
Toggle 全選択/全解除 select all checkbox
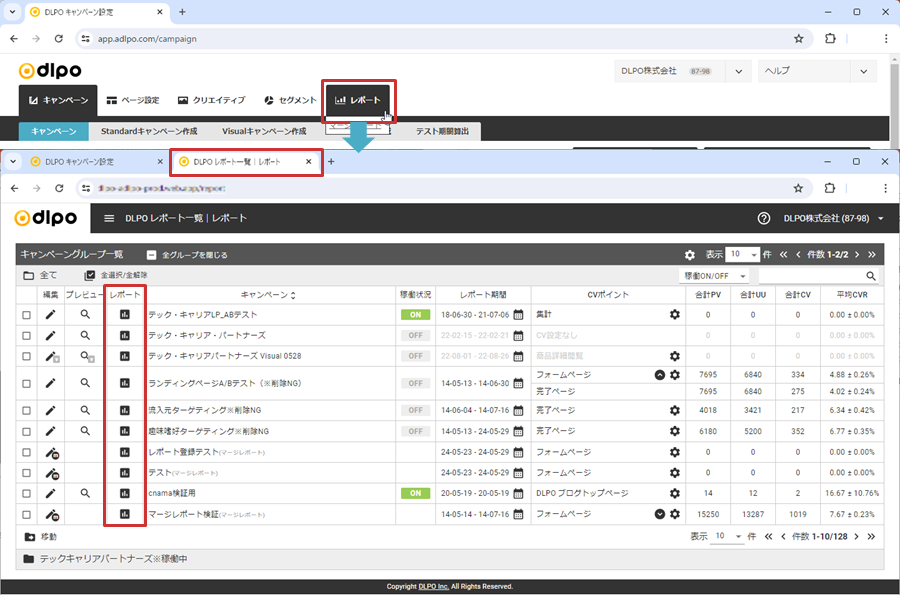90,275
